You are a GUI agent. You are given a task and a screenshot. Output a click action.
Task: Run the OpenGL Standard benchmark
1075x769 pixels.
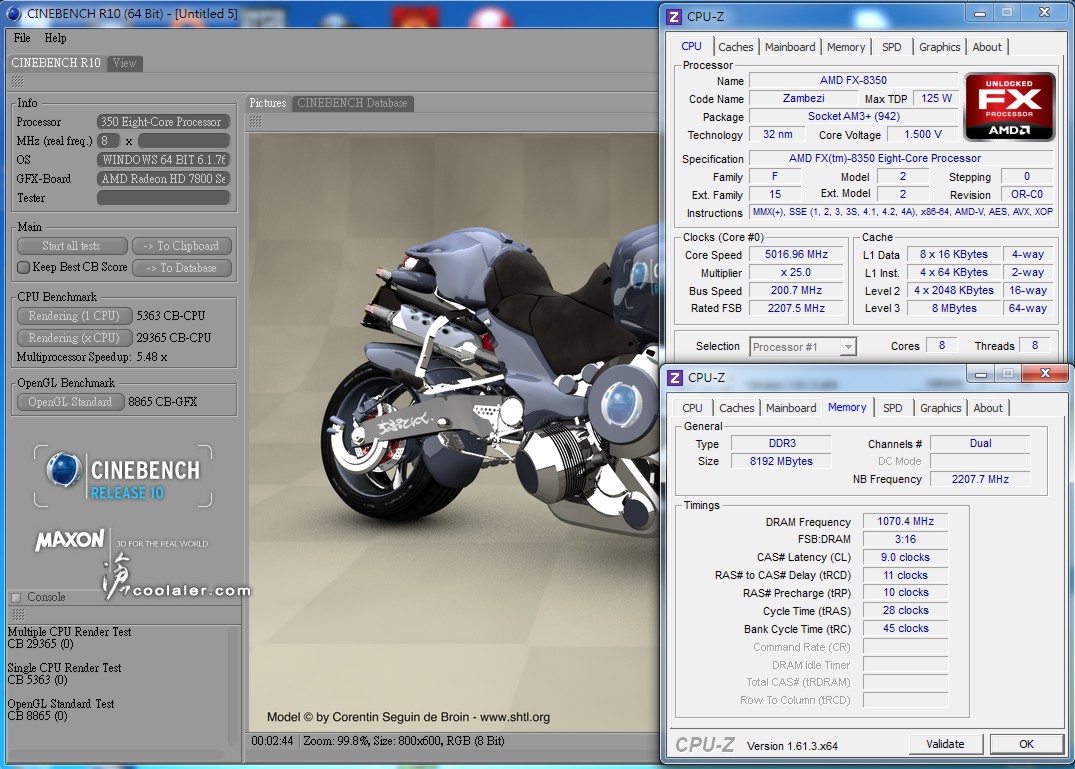[x=70, y=402]
